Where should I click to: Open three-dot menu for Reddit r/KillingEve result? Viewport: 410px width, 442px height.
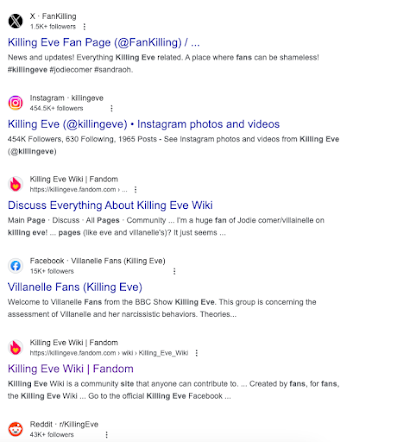tap(106, 434)
